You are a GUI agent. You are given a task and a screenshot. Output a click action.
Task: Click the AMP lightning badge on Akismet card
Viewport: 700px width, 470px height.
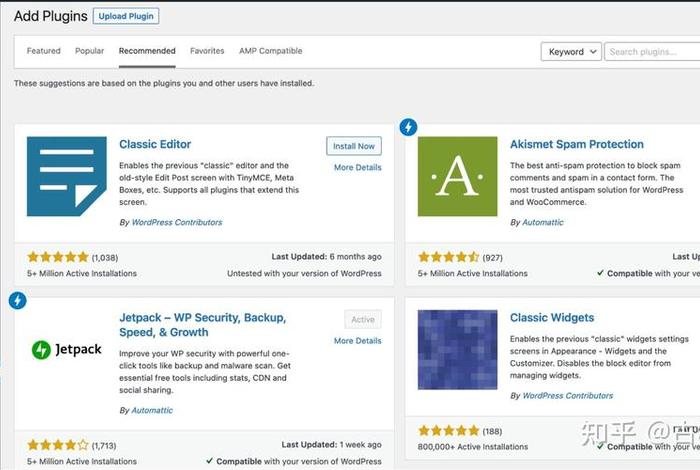[408, 127]
